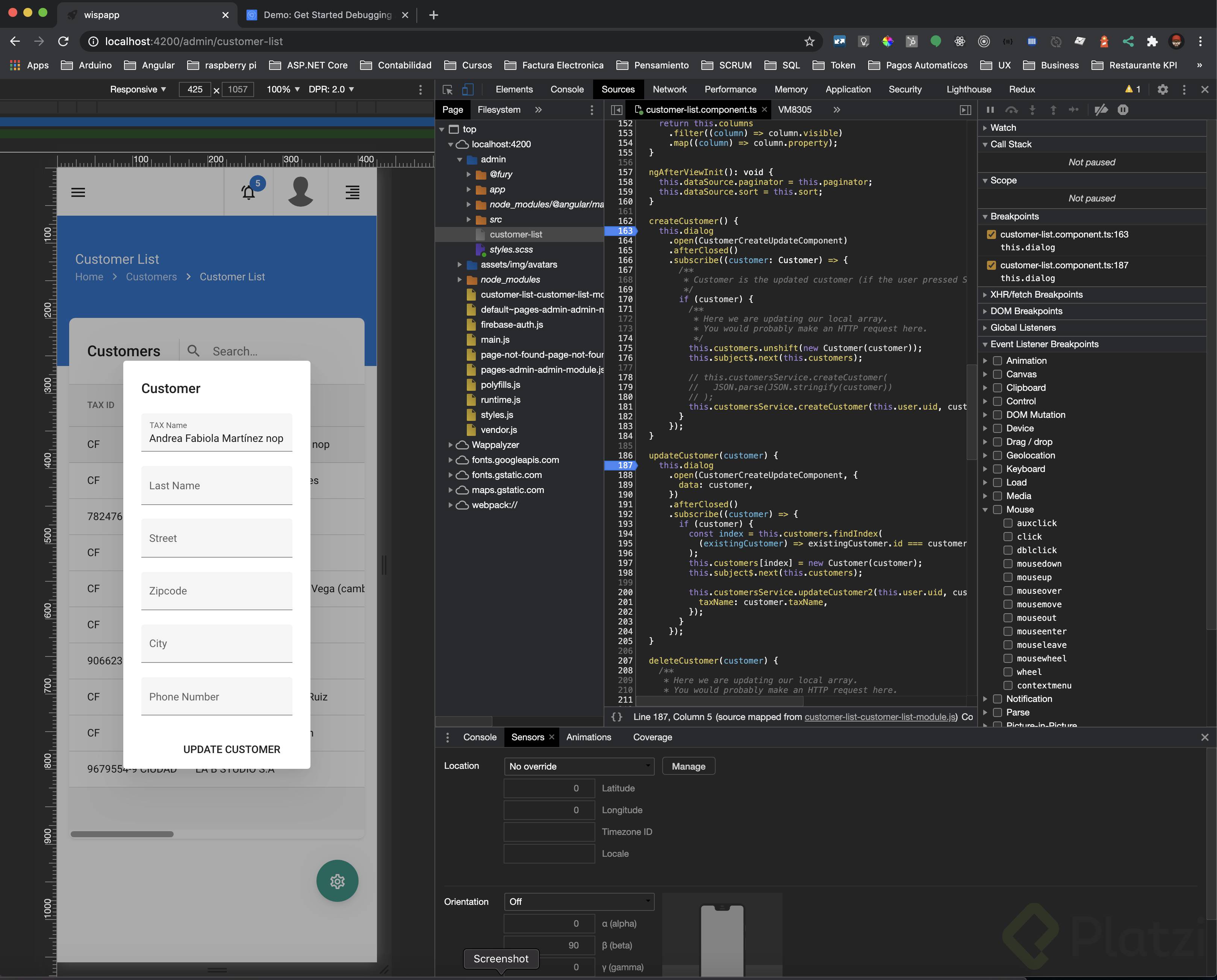Click the step over debugger icon

1011,109
